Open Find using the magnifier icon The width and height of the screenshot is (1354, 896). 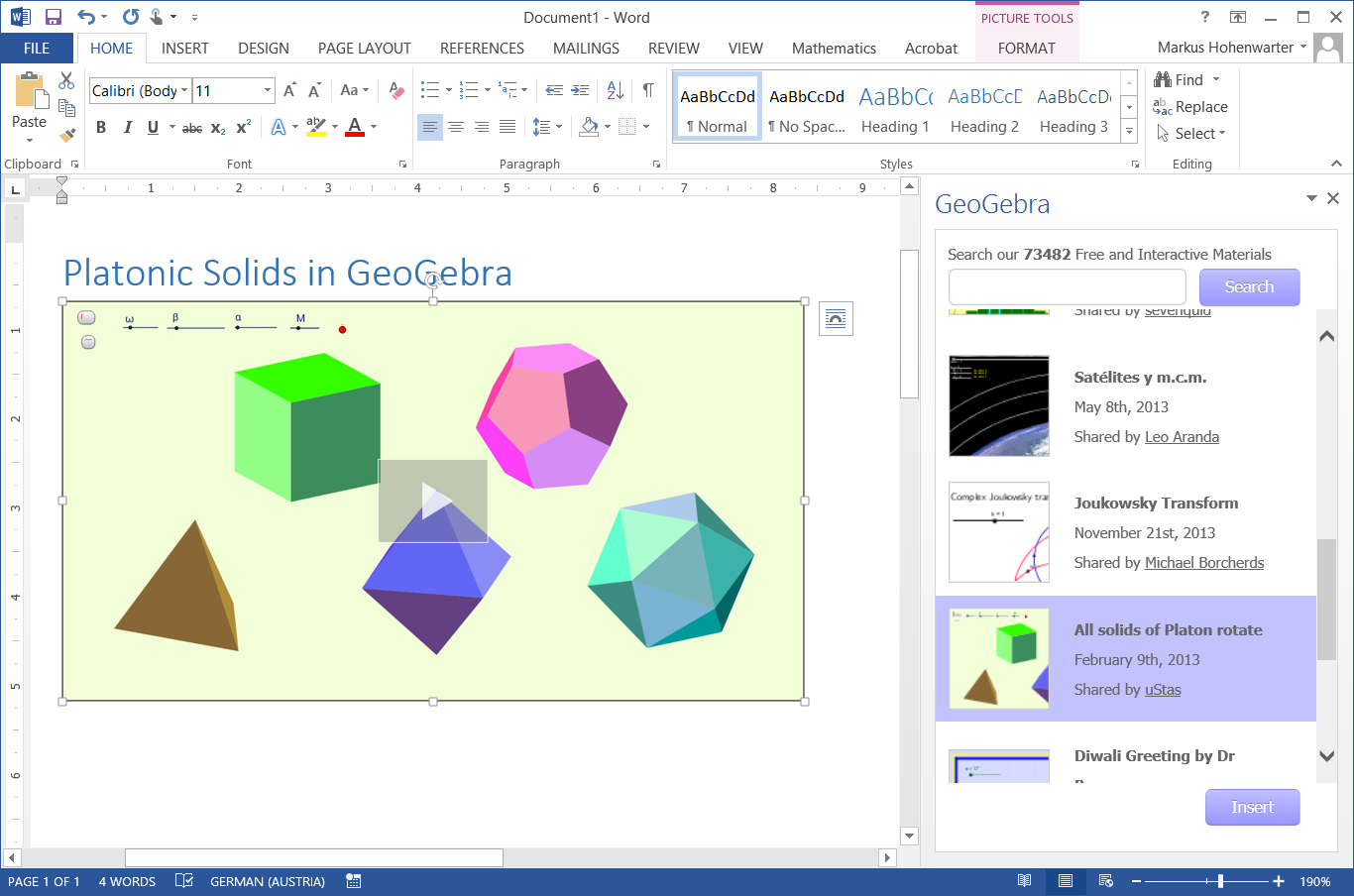click(1162, 79)
